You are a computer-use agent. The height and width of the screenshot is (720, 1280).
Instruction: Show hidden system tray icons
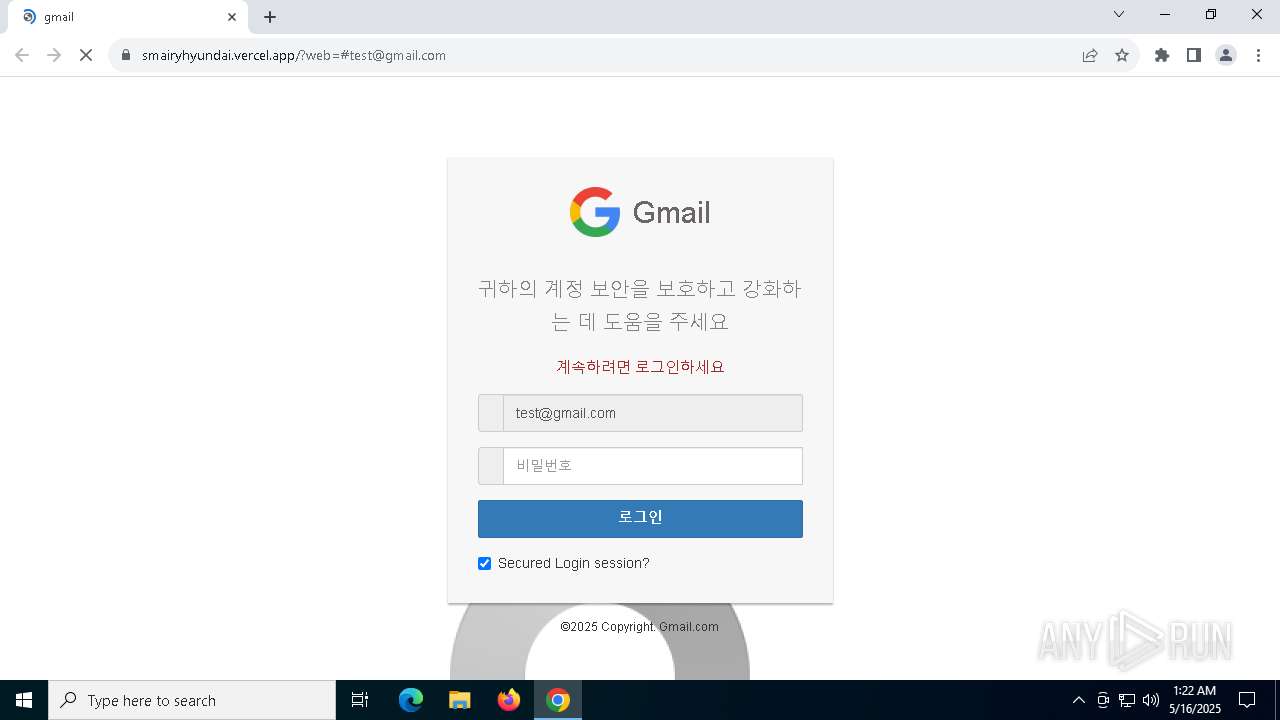tap(1078, 700)
